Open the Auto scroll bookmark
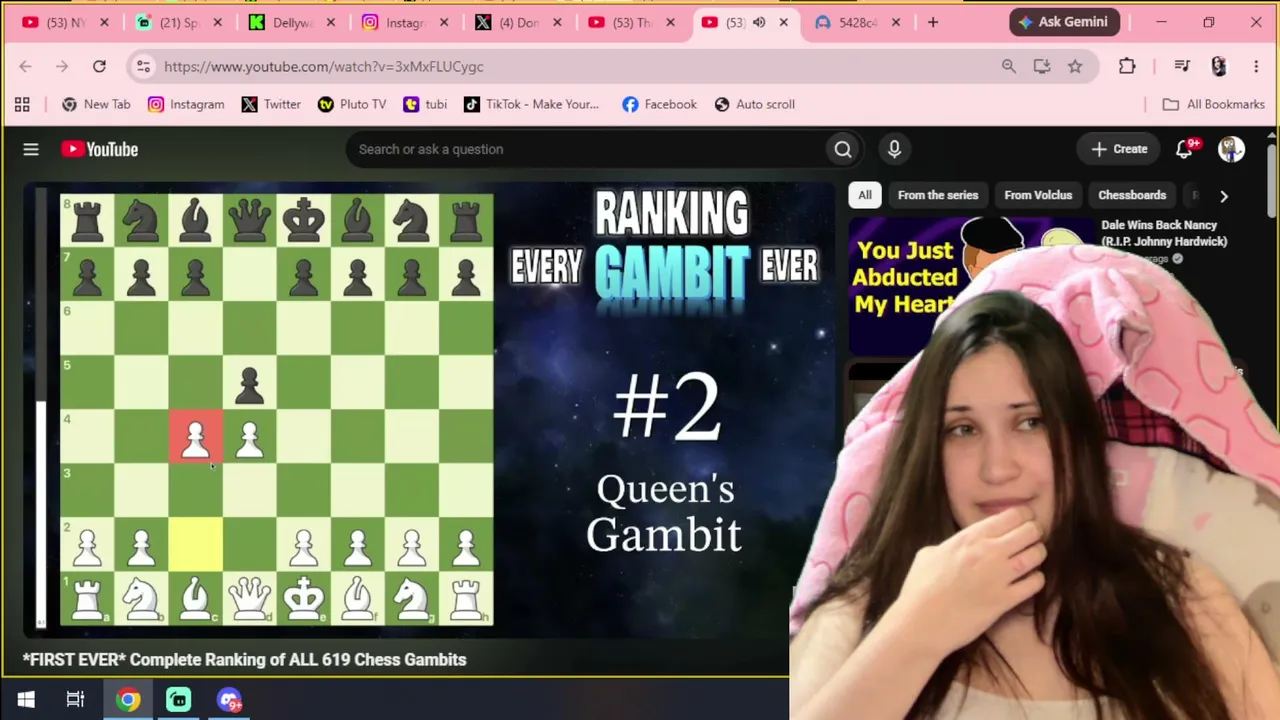 coord(755,104)
